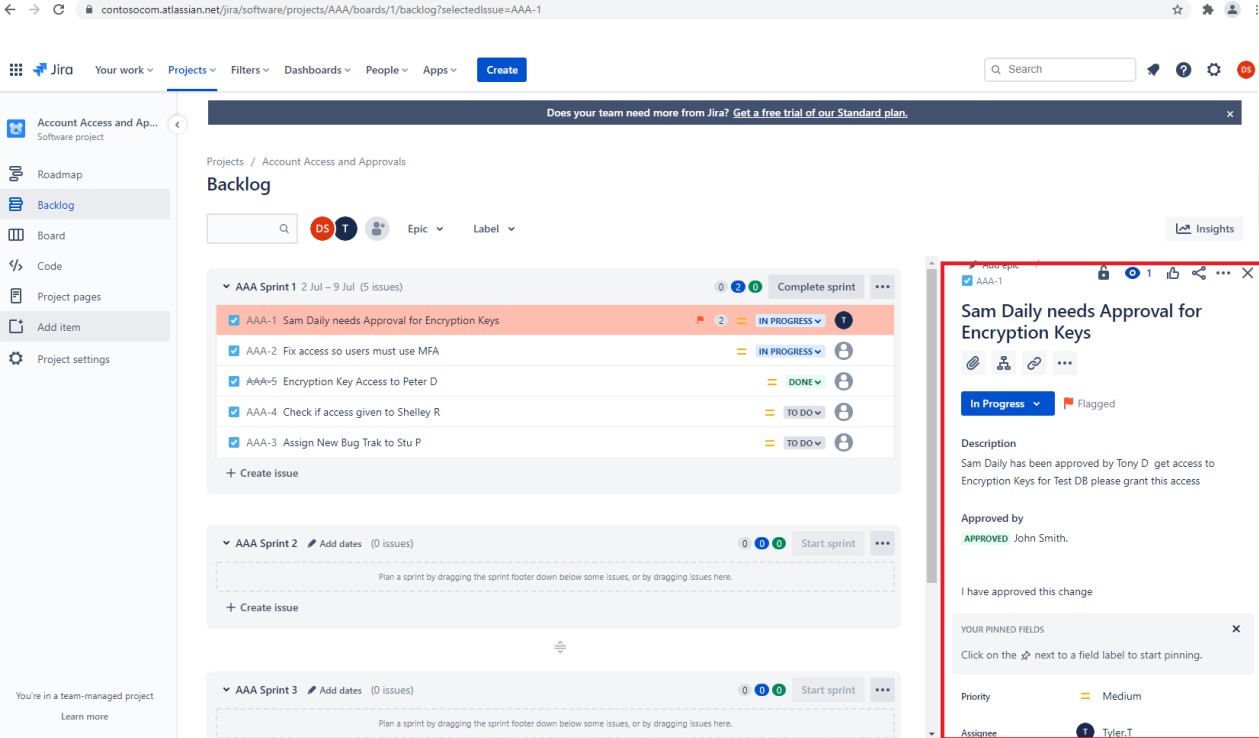This screenshot has width=1259, height=738.
Task: Click the checkbox on issue AAA-4
Action: click(x=232, y=411)
